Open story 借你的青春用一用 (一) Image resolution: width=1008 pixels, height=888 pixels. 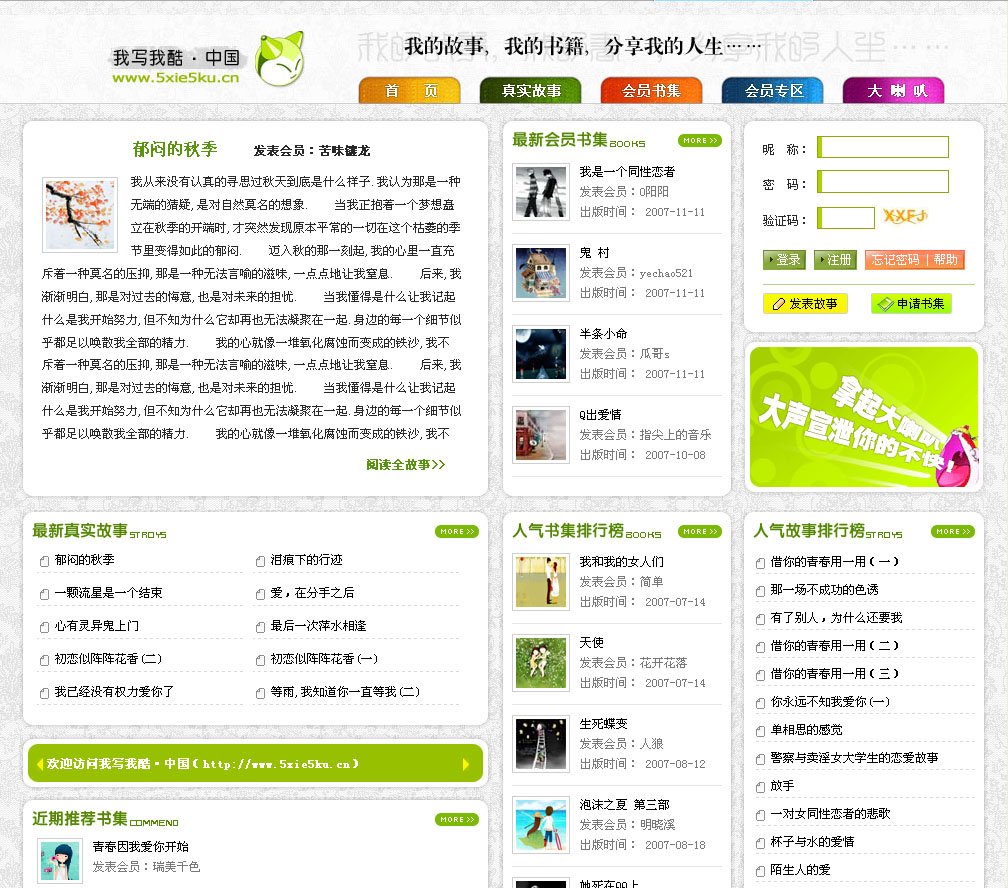(834, 561)
